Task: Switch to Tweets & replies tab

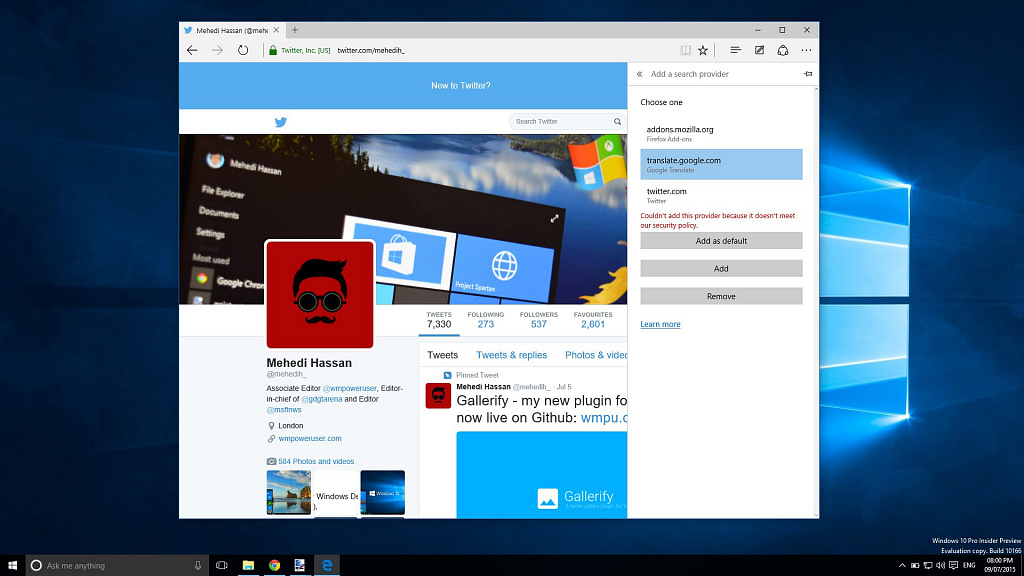Action: (511, 355)
